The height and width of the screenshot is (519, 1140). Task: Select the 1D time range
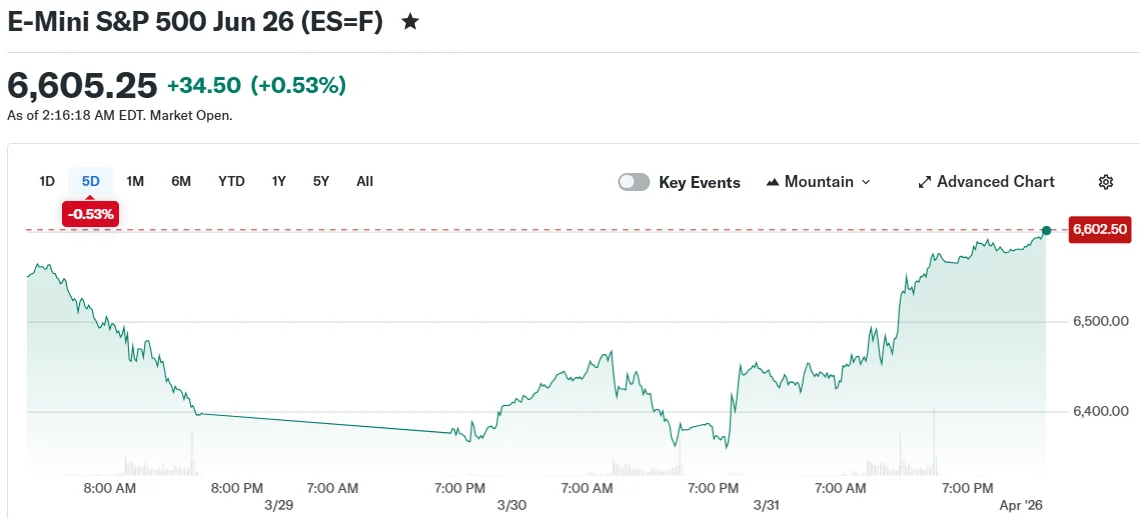click(x=47, y=181)
